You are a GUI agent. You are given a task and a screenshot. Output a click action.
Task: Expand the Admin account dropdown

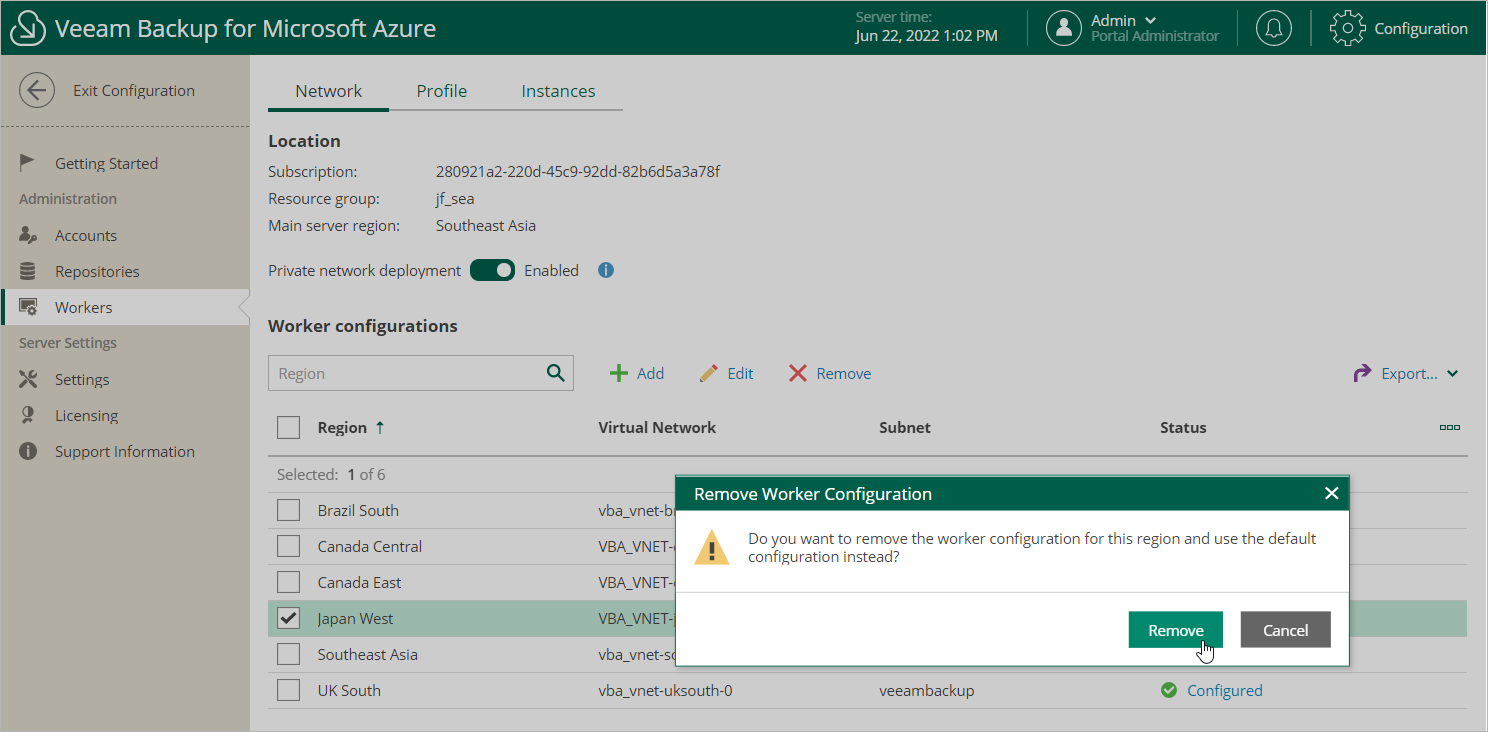coord(1150,20)
